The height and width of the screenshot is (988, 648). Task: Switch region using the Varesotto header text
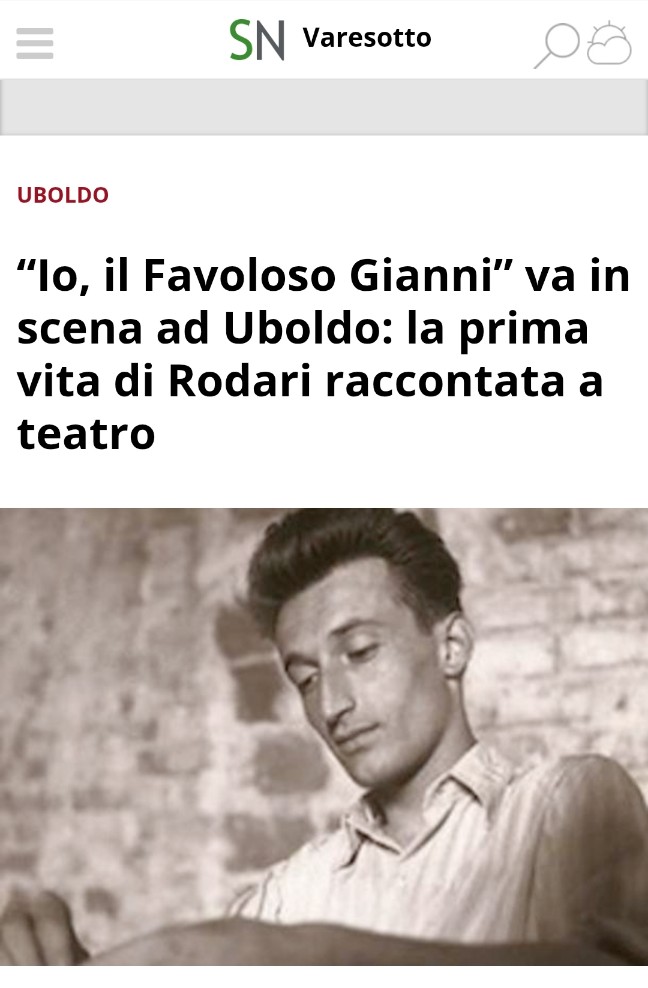point(367,38)
